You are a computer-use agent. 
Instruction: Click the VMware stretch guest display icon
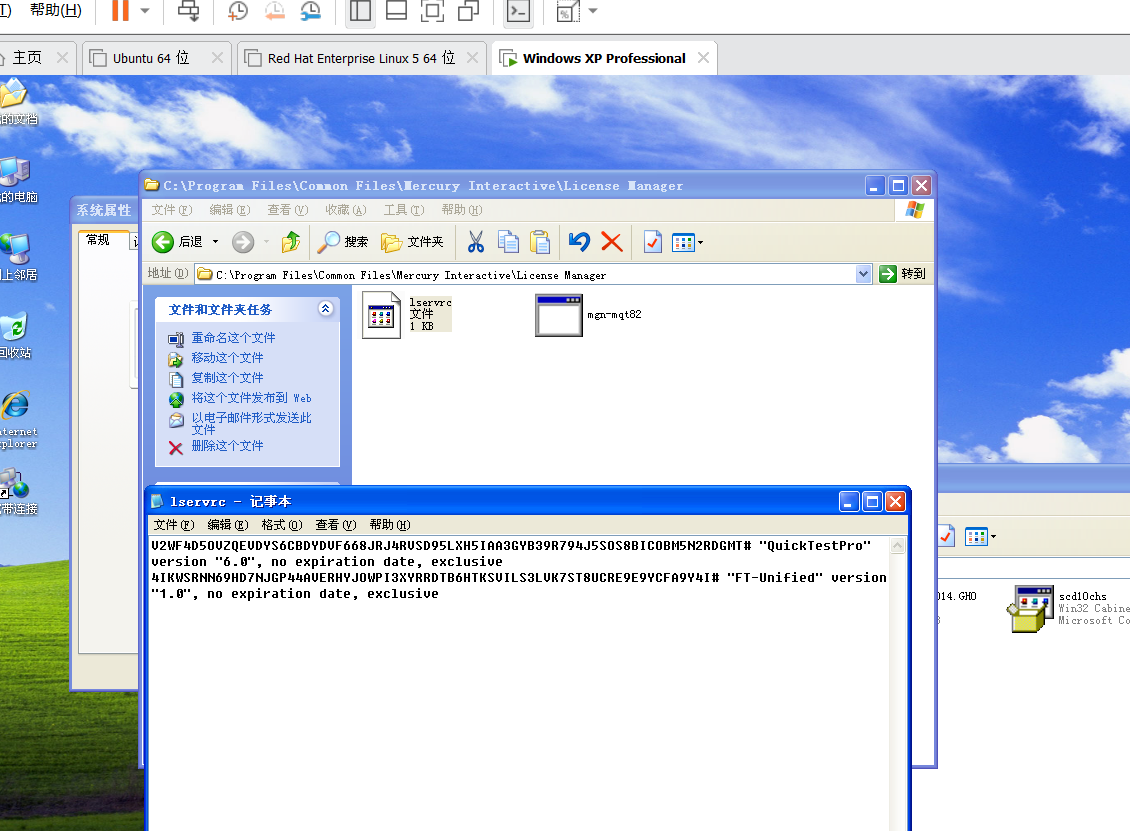click(x=568, y=11)
